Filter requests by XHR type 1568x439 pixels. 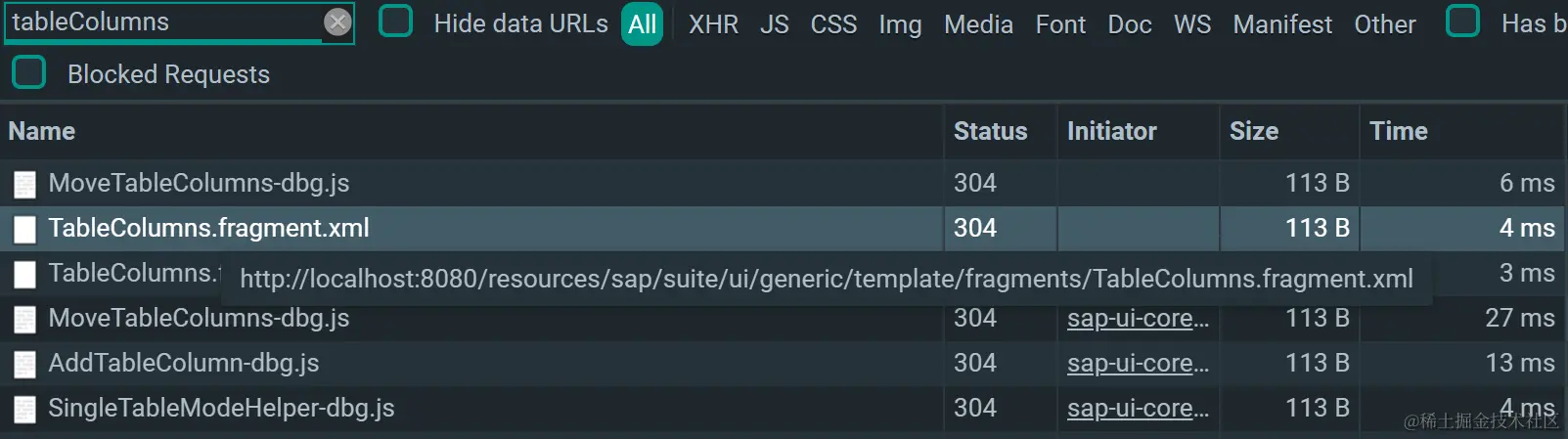[x=713, y=24]
